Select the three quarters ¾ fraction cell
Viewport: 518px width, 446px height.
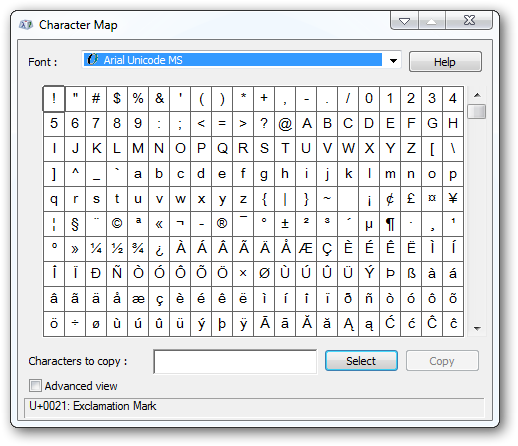point(138,249)
